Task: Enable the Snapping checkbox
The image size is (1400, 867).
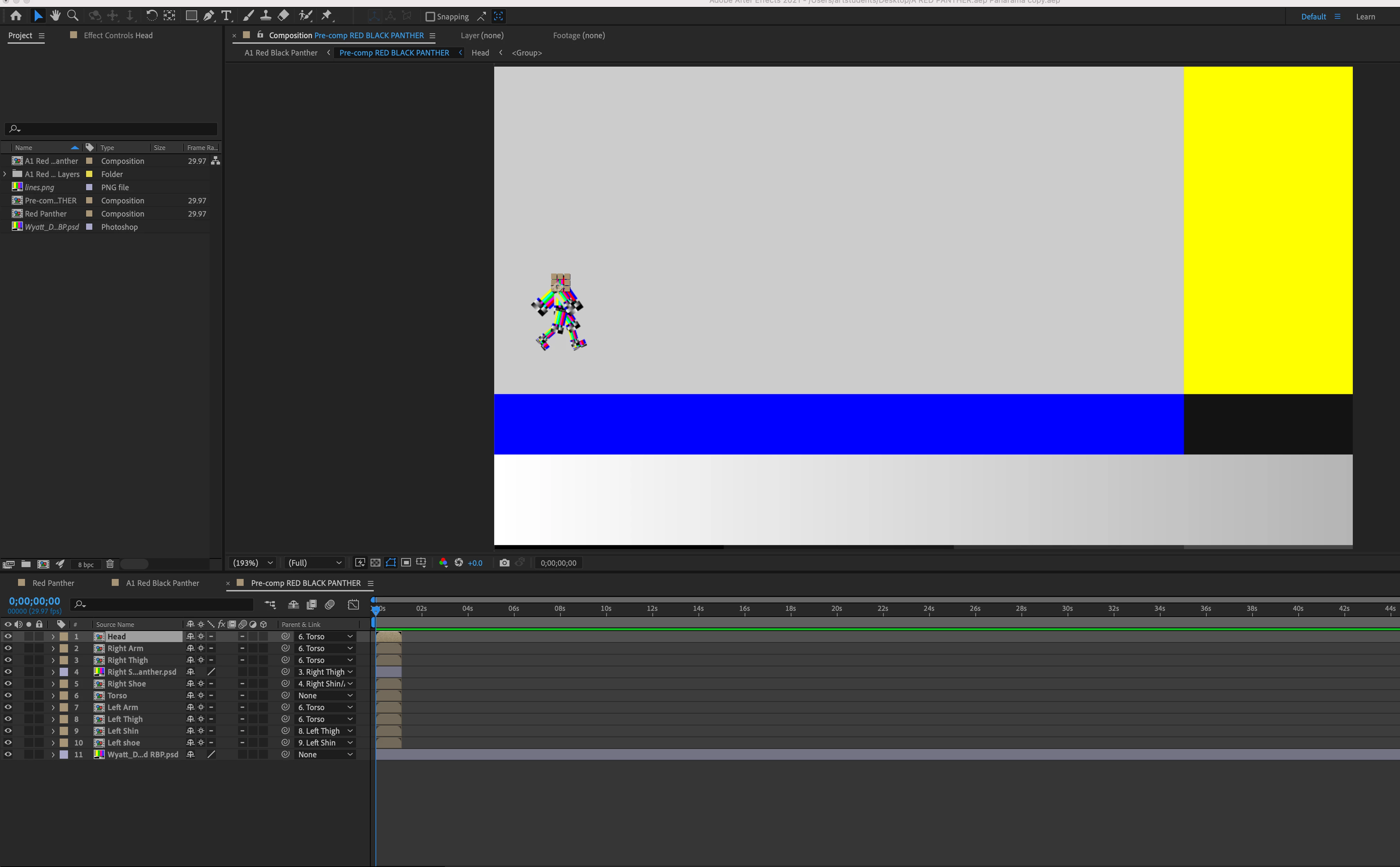Action: click(430, 17)
